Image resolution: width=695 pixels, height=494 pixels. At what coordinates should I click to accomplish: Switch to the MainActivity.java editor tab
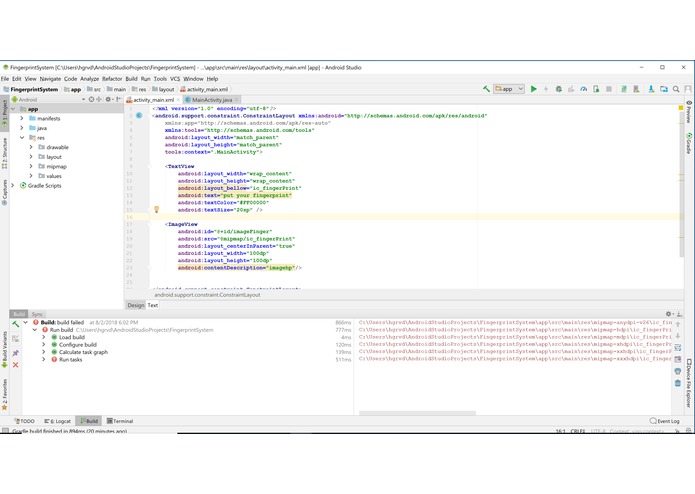tap(212, 100)
